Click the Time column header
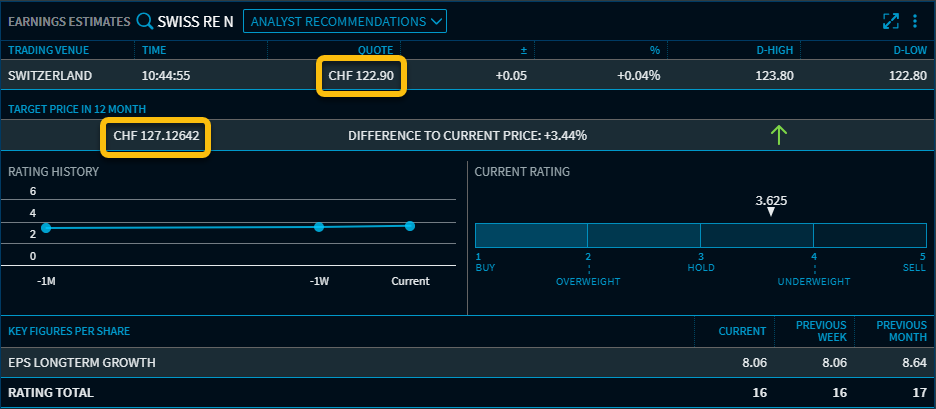 point(154,50)
